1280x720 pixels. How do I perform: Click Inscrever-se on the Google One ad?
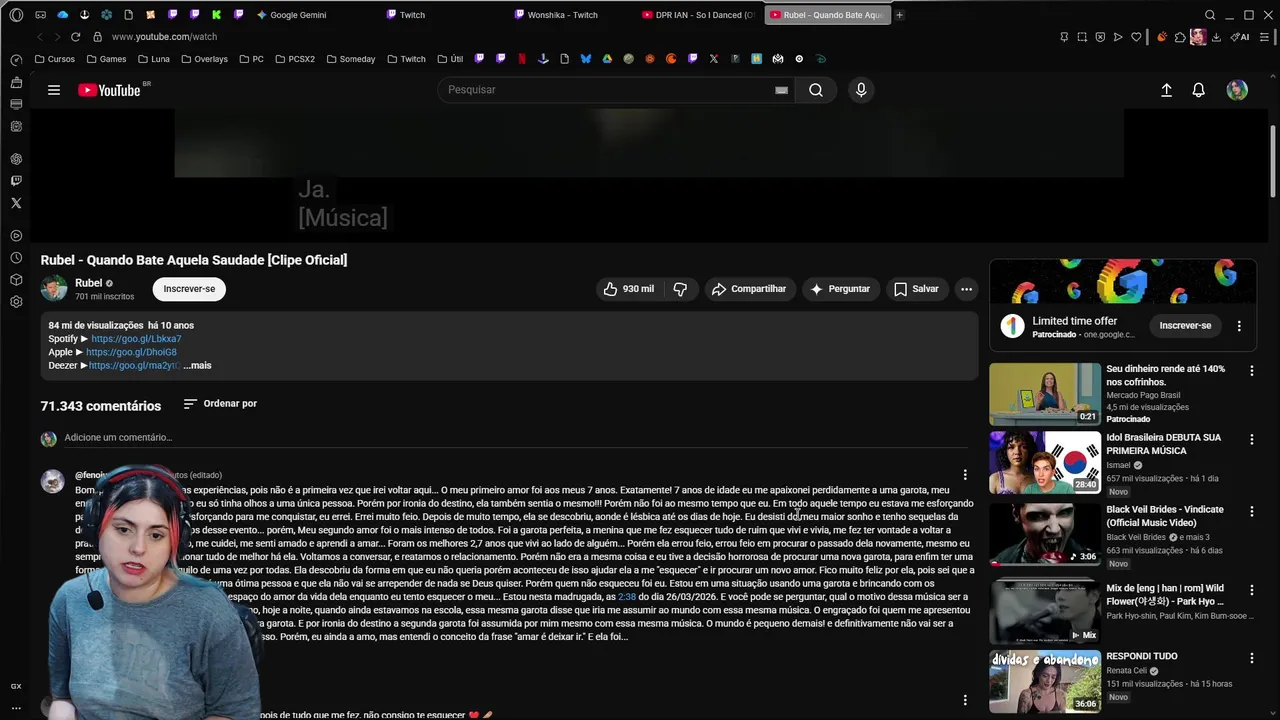1185,326
